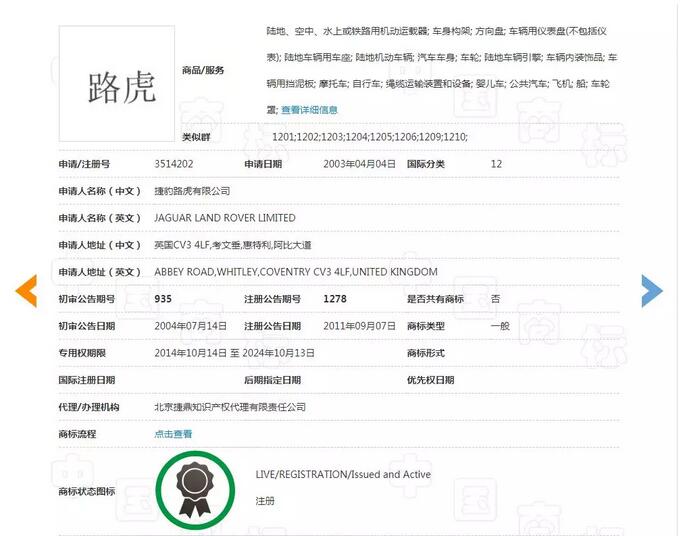This screenshot has width=680, height=536.
Task: Open the 查看详细信息 link for goods
Action: (x=309, y=110)
